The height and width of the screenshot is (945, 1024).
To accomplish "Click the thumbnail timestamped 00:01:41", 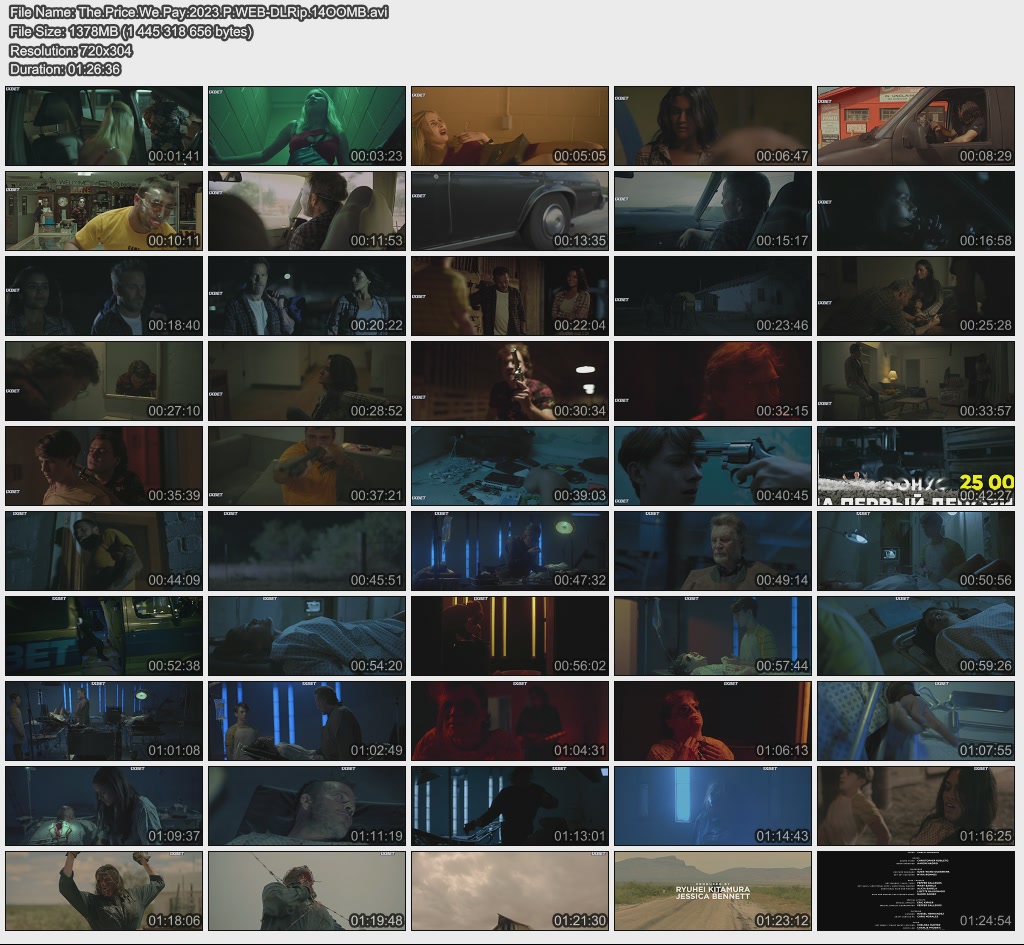I will (x=104, y=126).
